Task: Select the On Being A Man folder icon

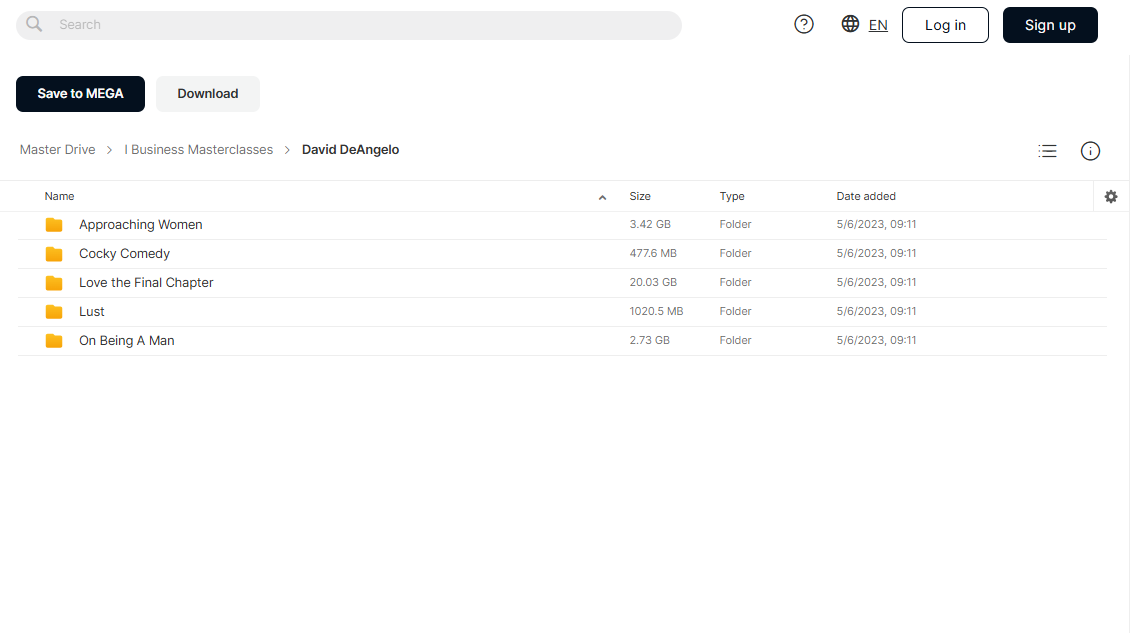Action: [54, 340]
